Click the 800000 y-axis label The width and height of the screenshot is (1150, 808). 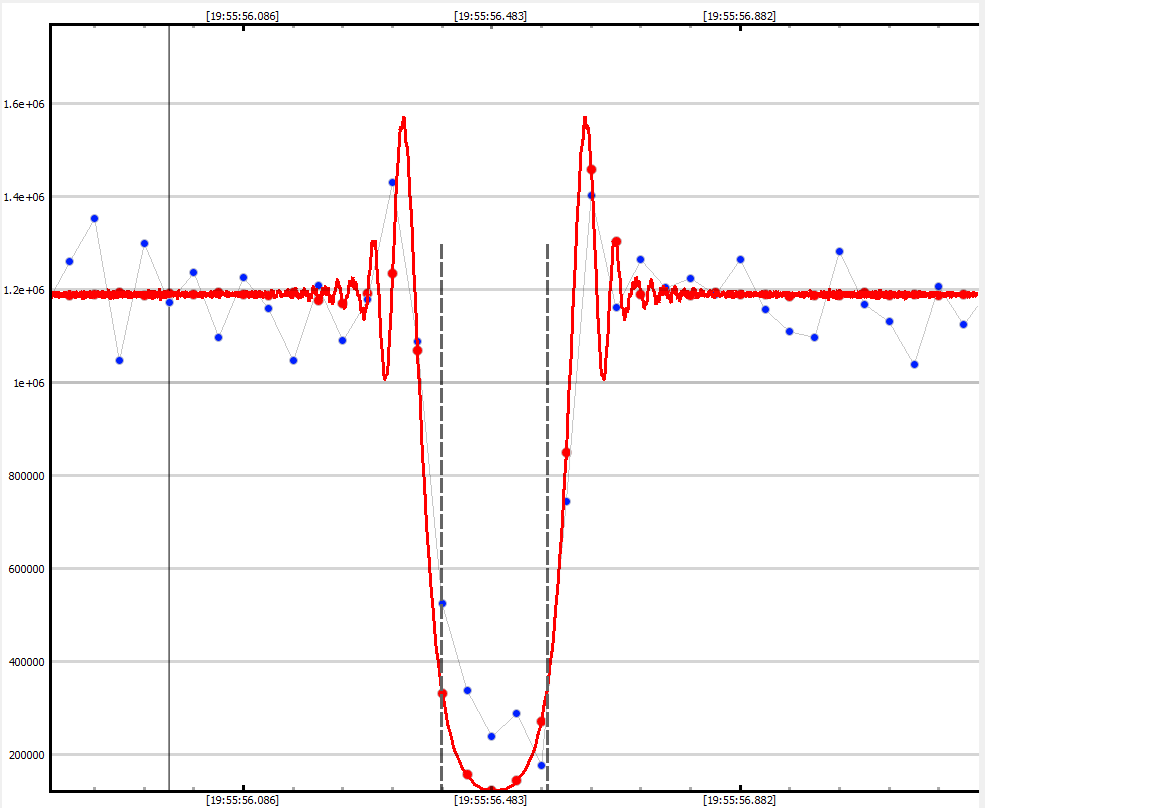click(26, 476)
